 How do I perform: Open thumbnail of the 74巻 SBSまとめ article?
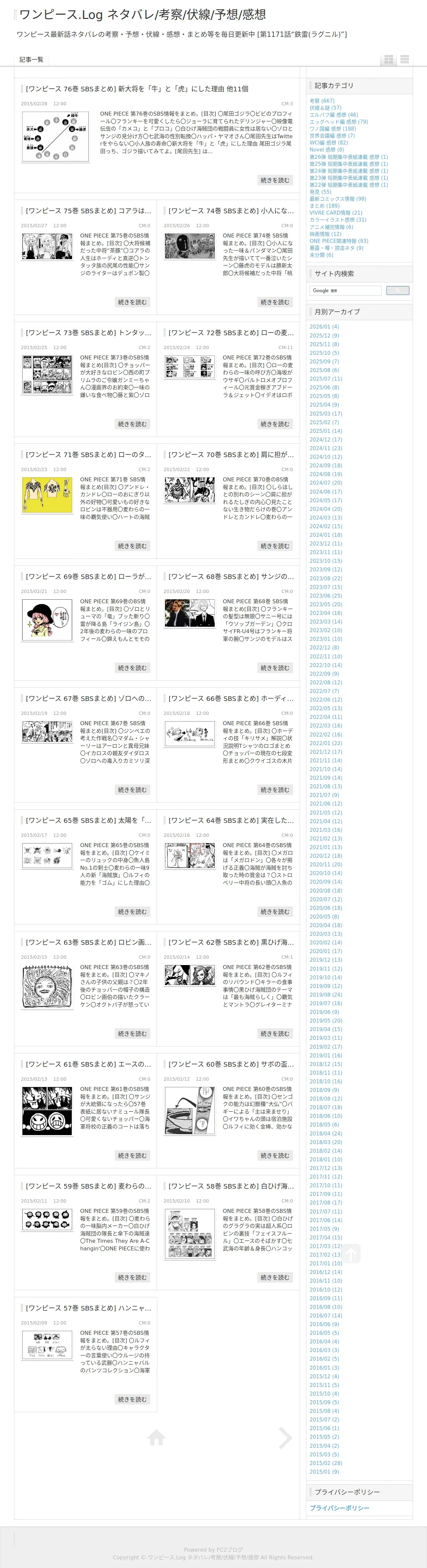pos(190,247)
